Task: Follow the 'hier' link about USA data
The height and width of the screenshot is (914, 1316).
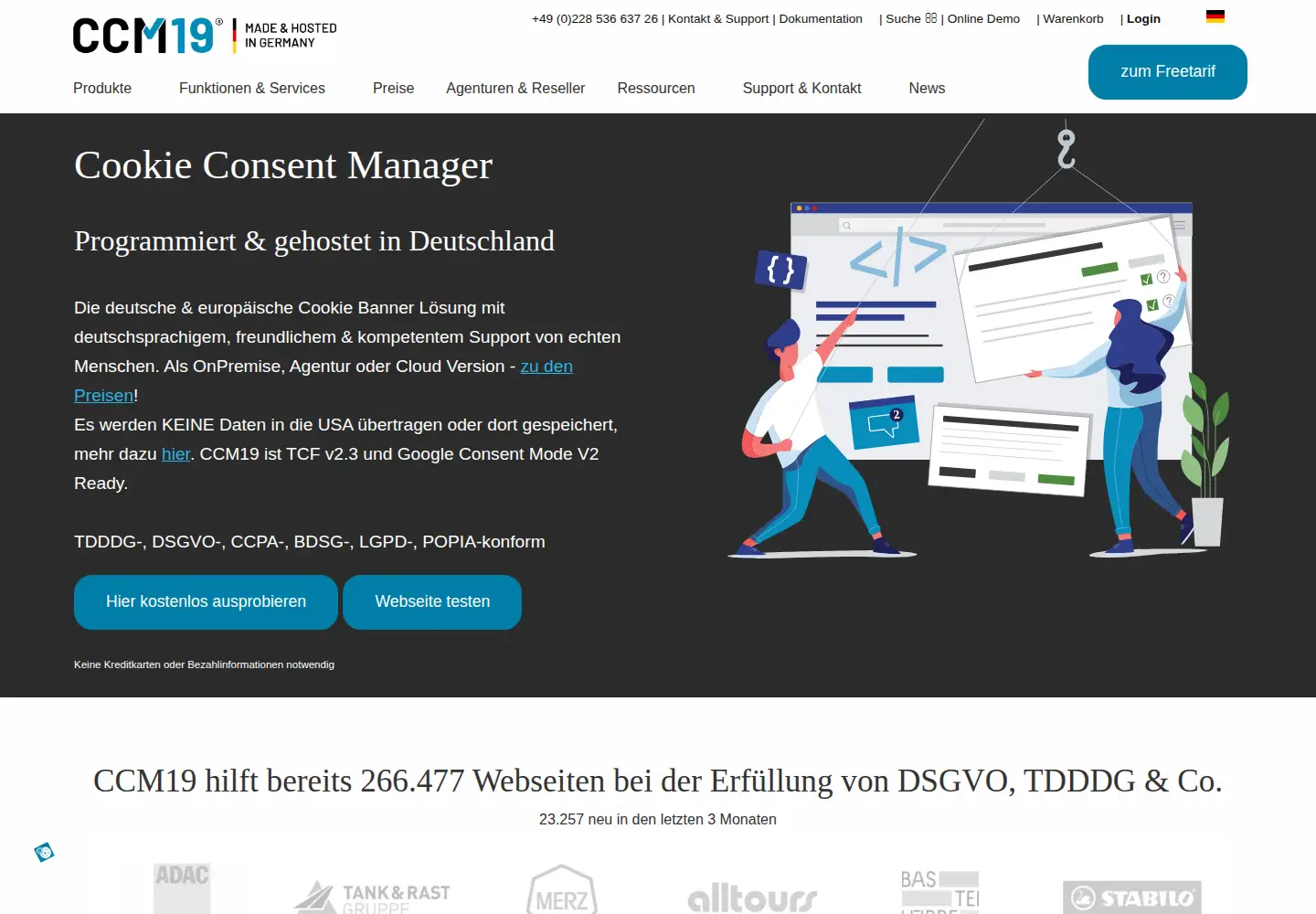Action: [x=175, y=454]
